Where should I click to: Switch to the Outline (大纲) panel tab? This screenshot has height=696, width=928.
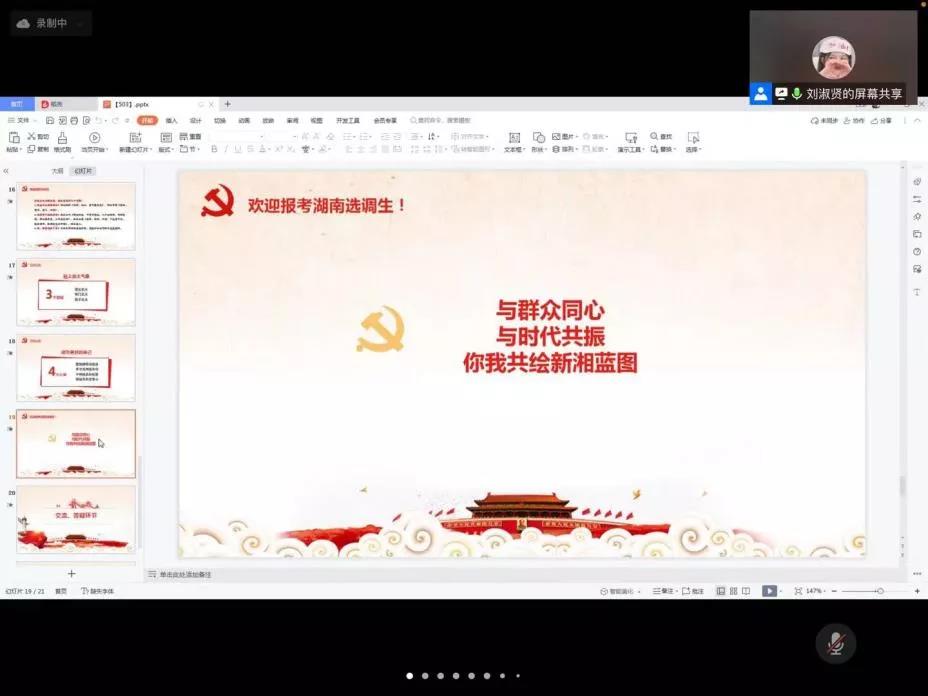click(57, 171)
